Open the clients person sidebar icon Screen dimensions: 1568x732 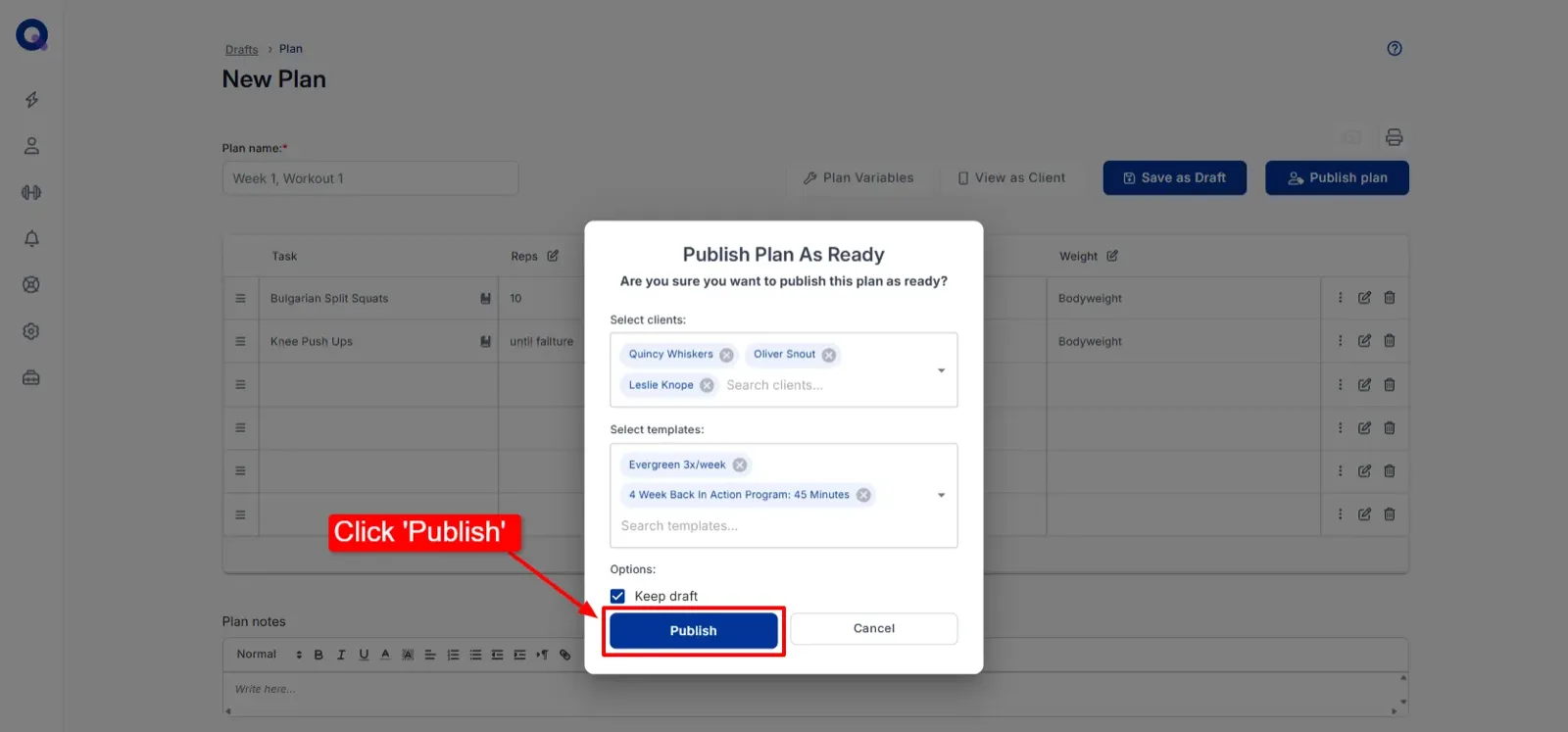[31, 146]
